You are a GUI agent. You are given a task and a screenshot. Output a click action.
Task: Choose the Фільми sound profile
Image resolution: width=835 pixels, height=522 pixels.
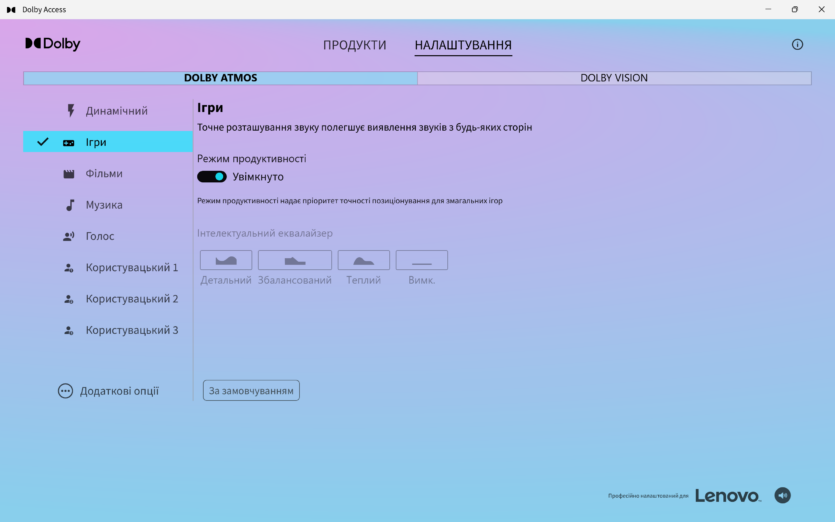coord(108,174)
